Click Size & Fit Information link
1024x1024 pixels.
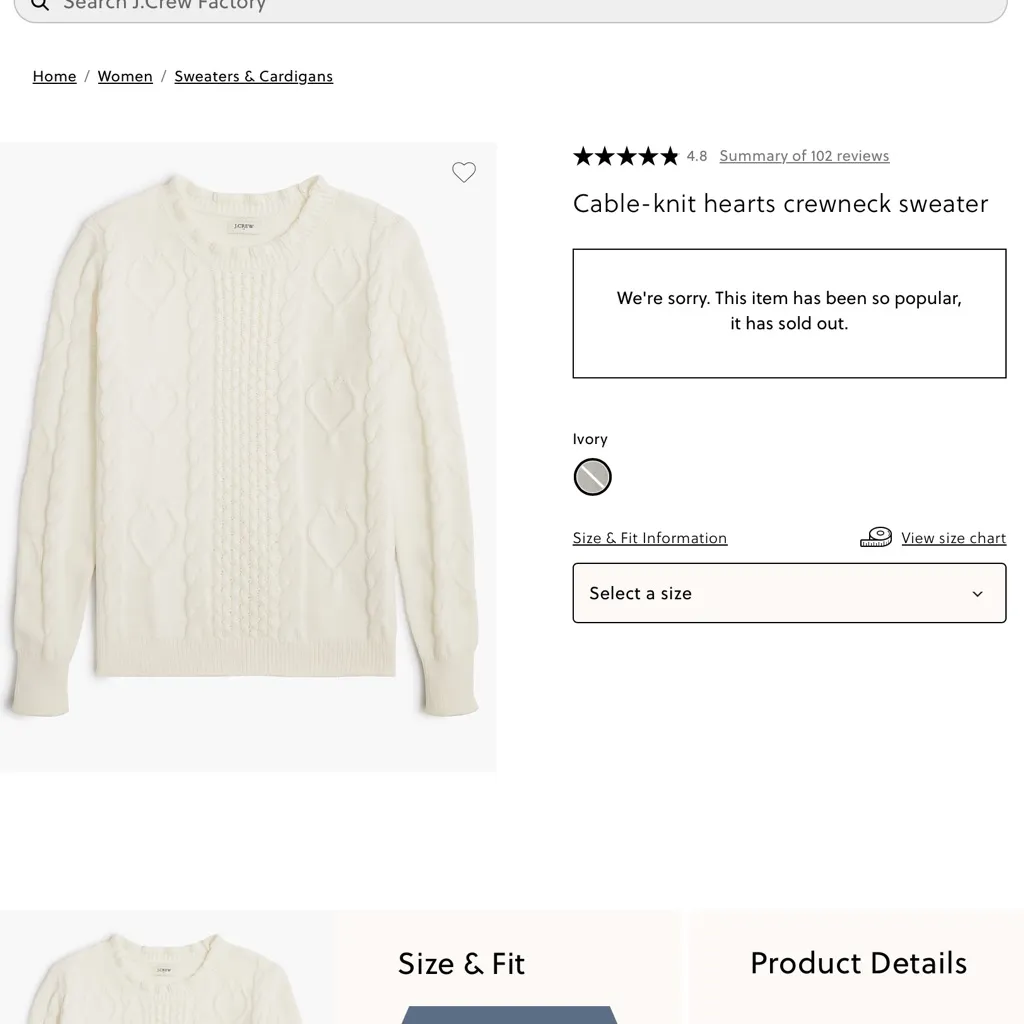point(649,538)
